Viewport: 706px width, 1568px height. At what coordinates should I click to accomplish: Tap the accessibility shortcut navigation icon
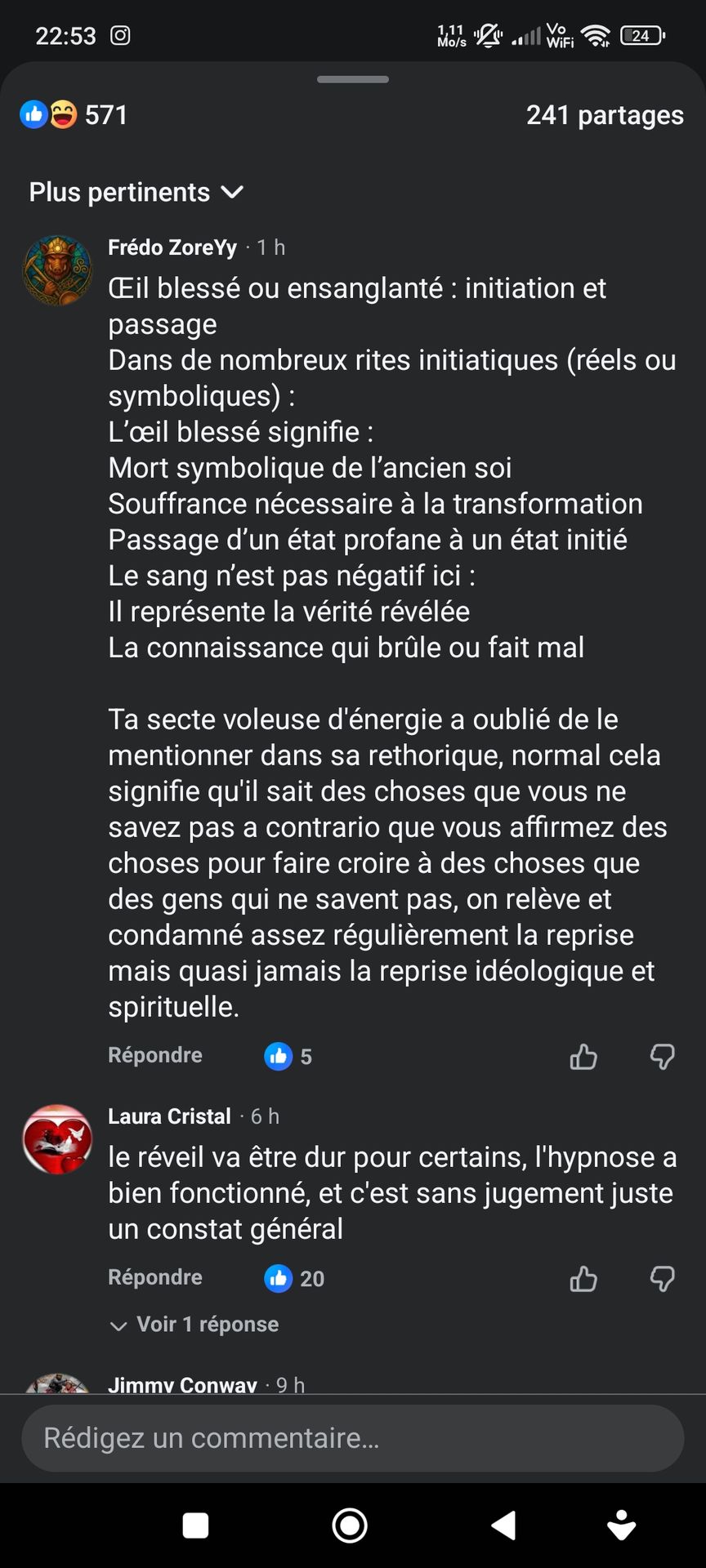(x=622, y=1526)
